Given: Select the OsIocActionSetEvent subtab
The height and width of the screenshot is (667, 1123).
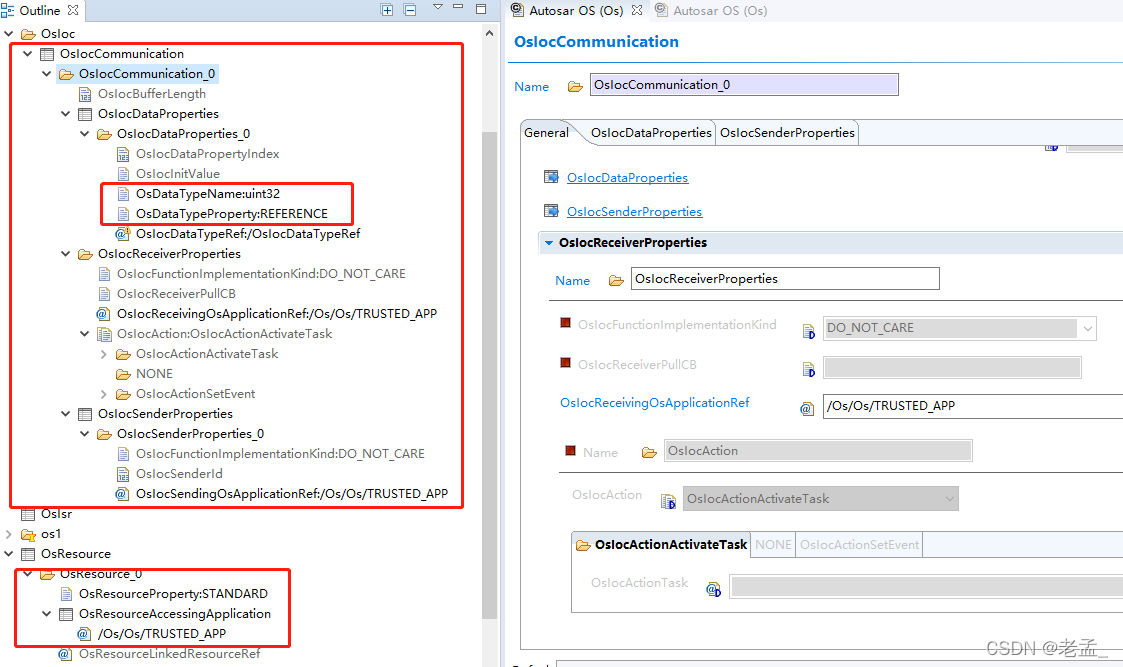Looking at the screenshot, I should click(859, 544).
